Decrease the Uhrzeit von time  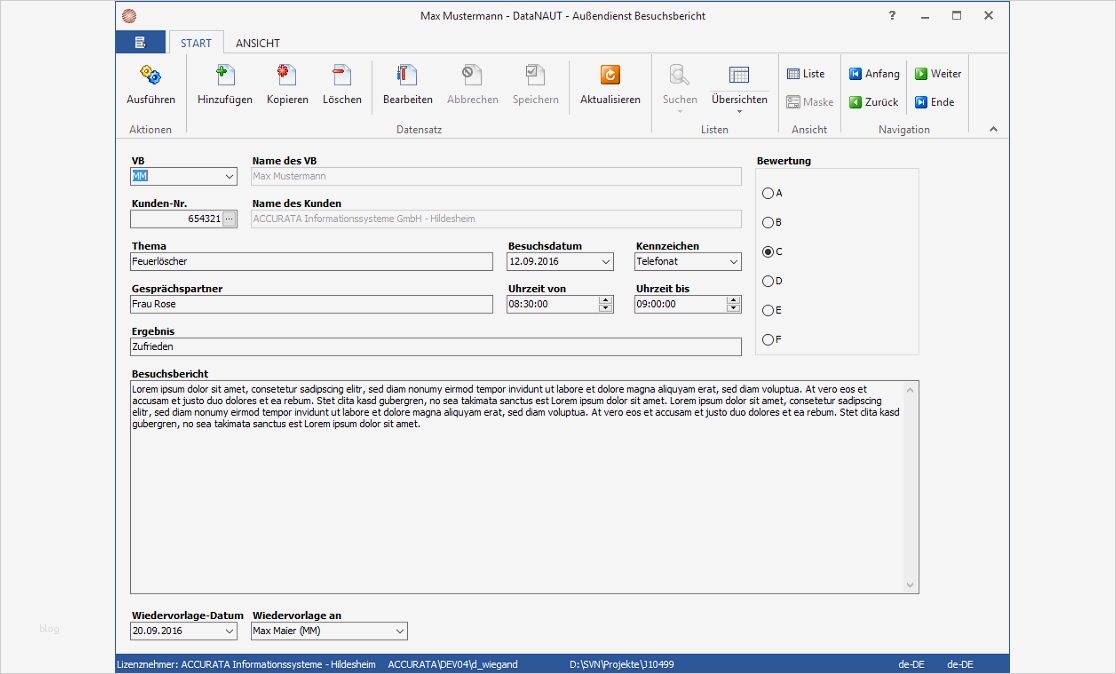tap(606, 308)
